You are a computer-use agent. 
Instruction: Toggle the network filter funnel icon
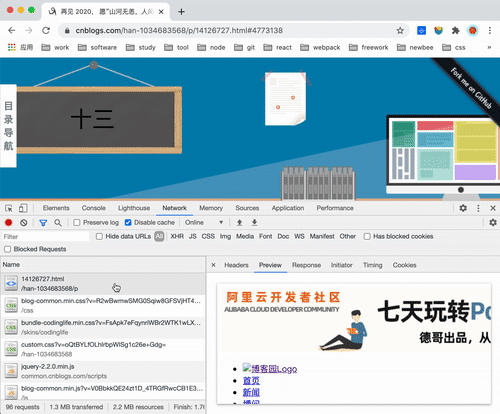(x=43, y=223)
